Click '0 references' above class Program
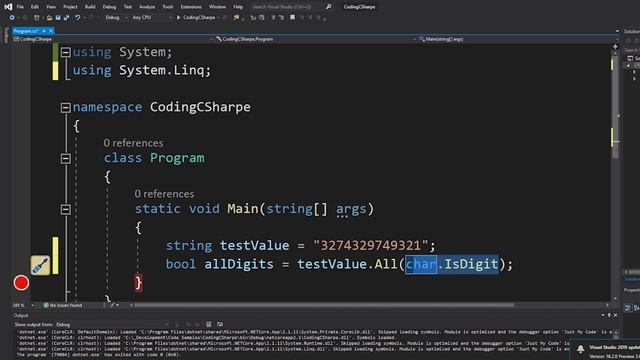 coord(133,143)
